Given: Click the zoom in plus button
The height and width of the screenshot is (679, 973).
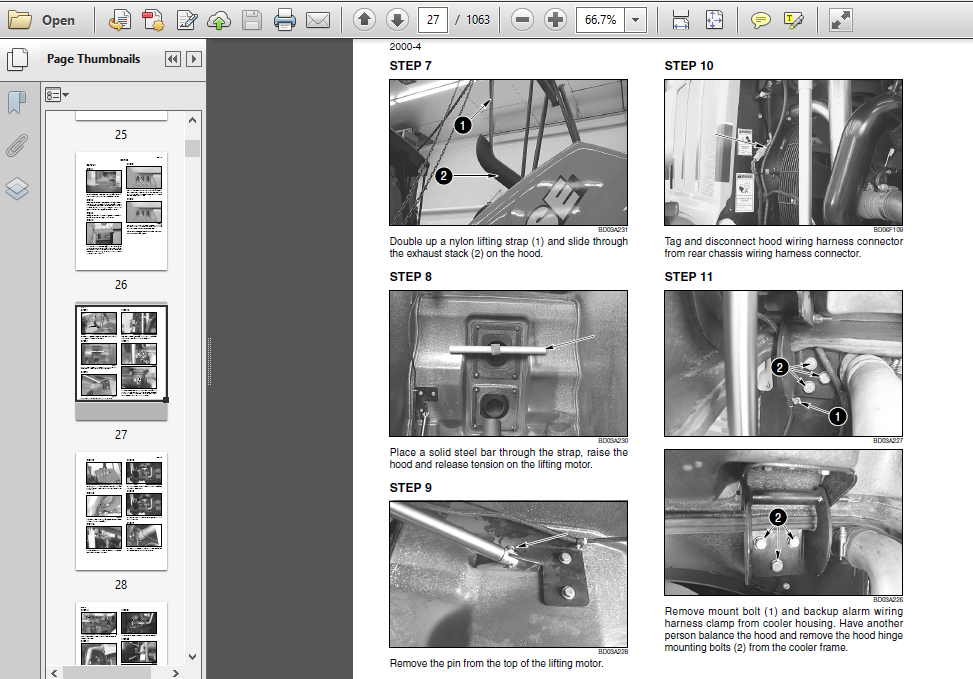Looking at the screenshot, I should point(555,20).
